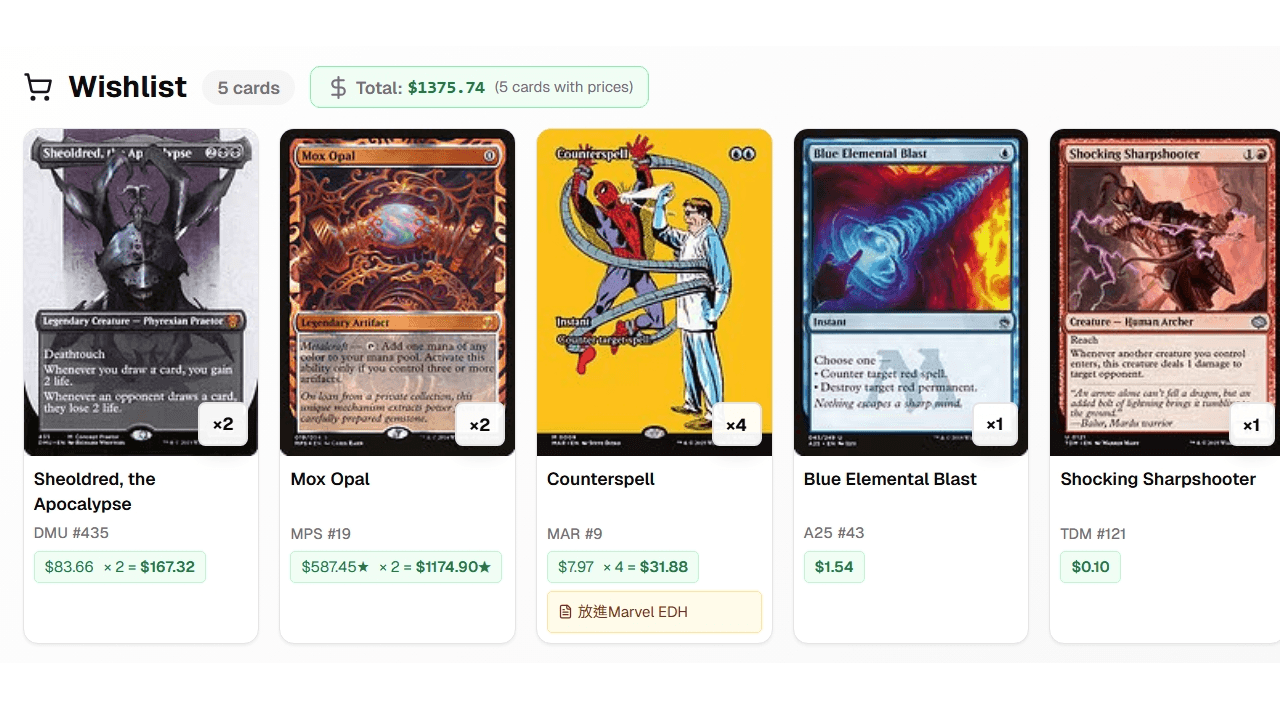Click the ×2 quantity badge on Sheoldred card

(x=223, y=424)
